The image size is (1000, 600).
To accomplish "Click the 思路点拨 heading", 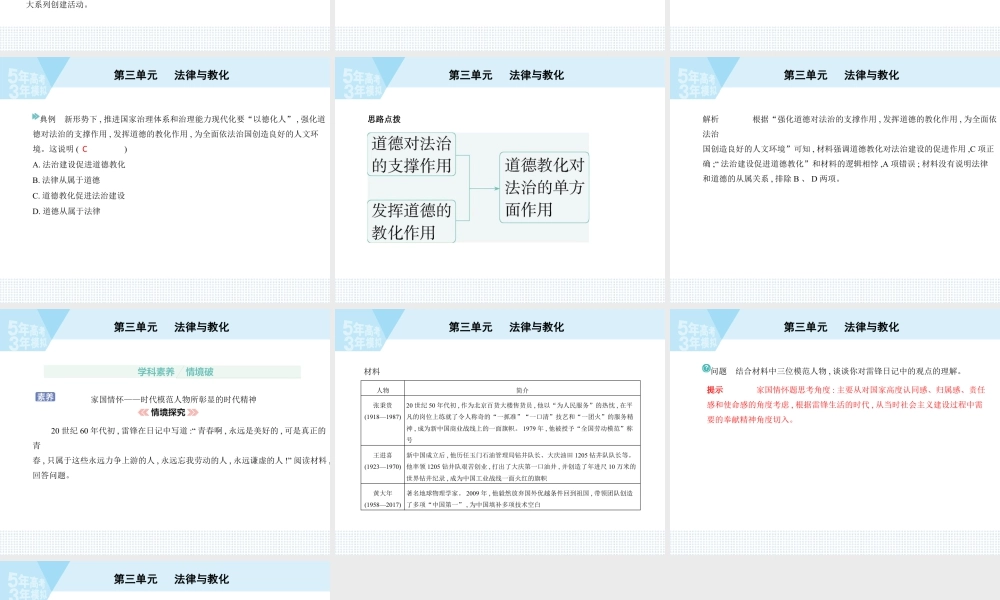I will point(384,119).
